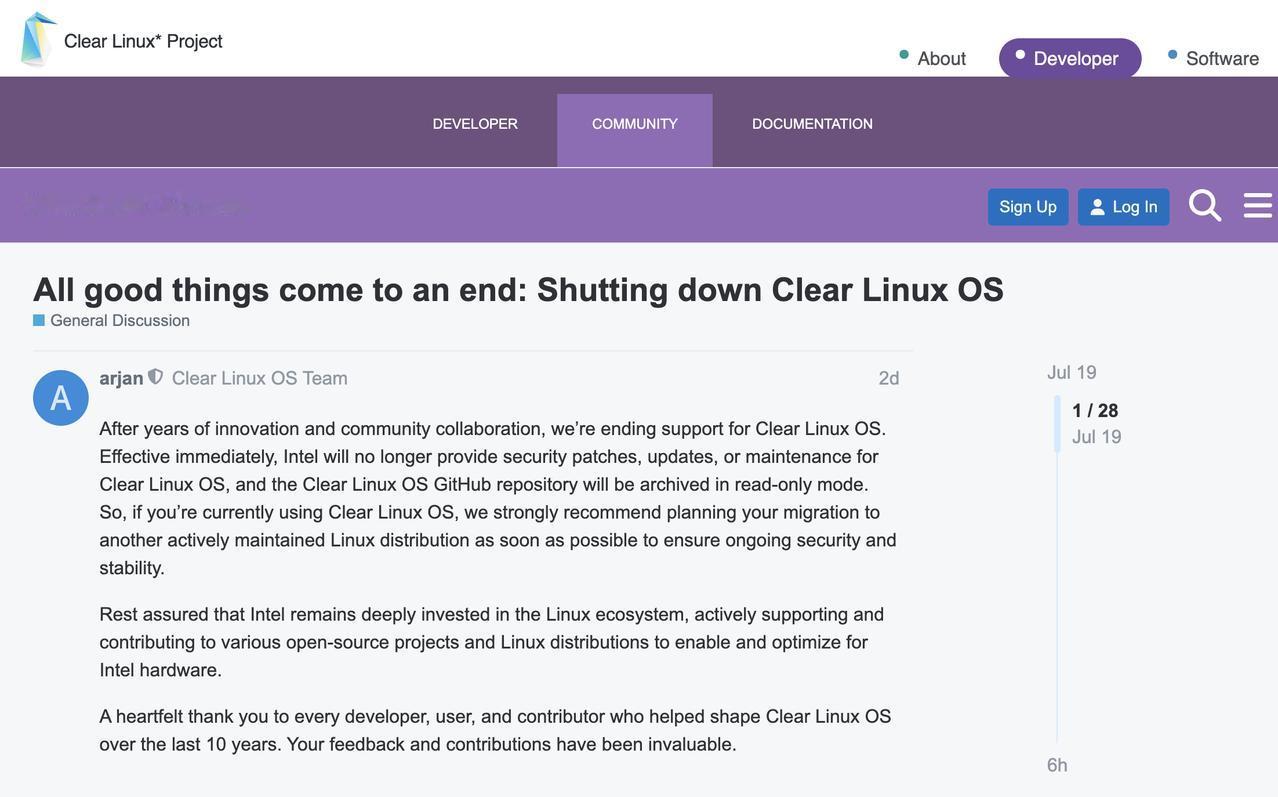Viewport: 1278px width, 797px height.
Task: Open the hamburger menu icon
Action: click(x=1258, y=206)
